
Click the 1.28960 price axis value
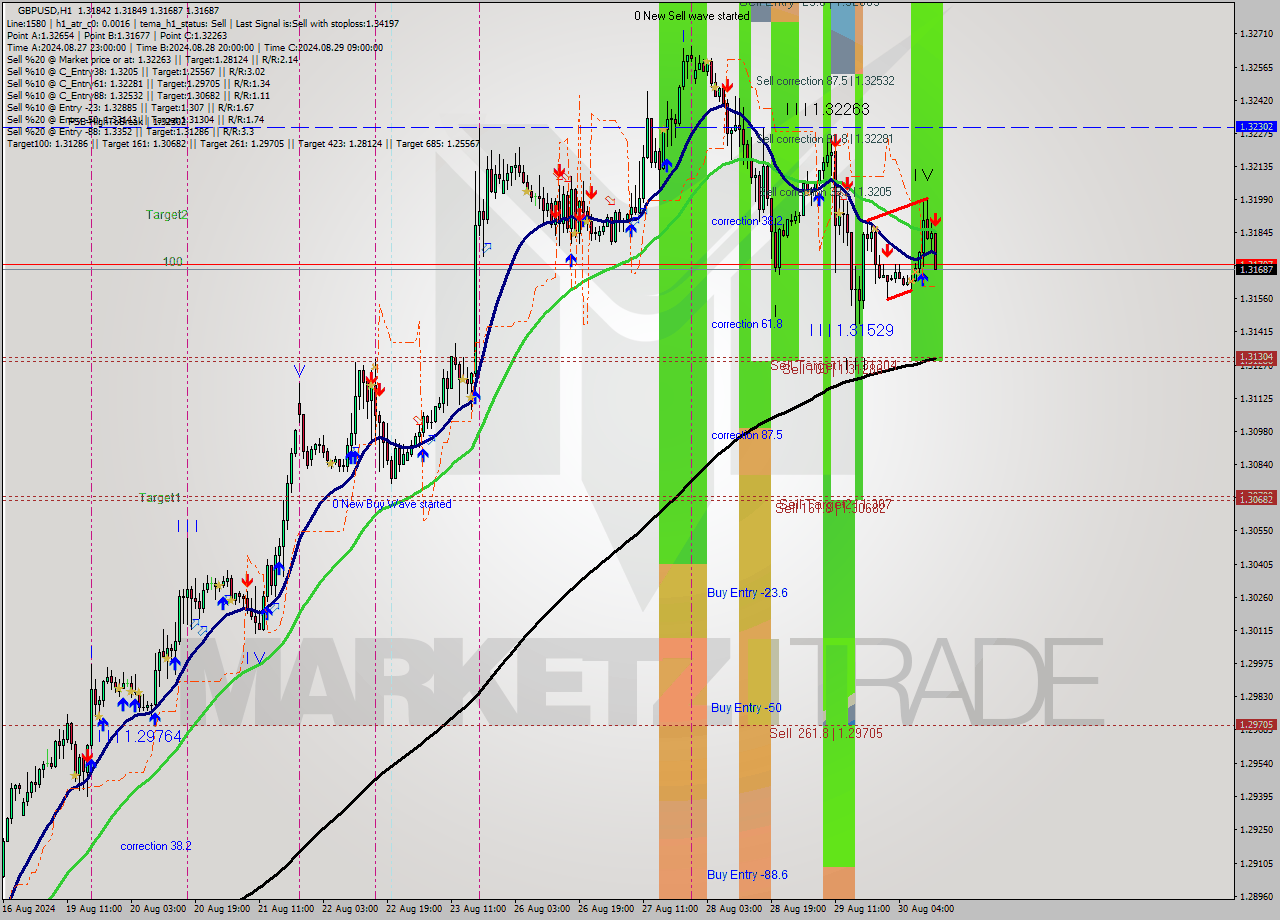click(1255, 896)
